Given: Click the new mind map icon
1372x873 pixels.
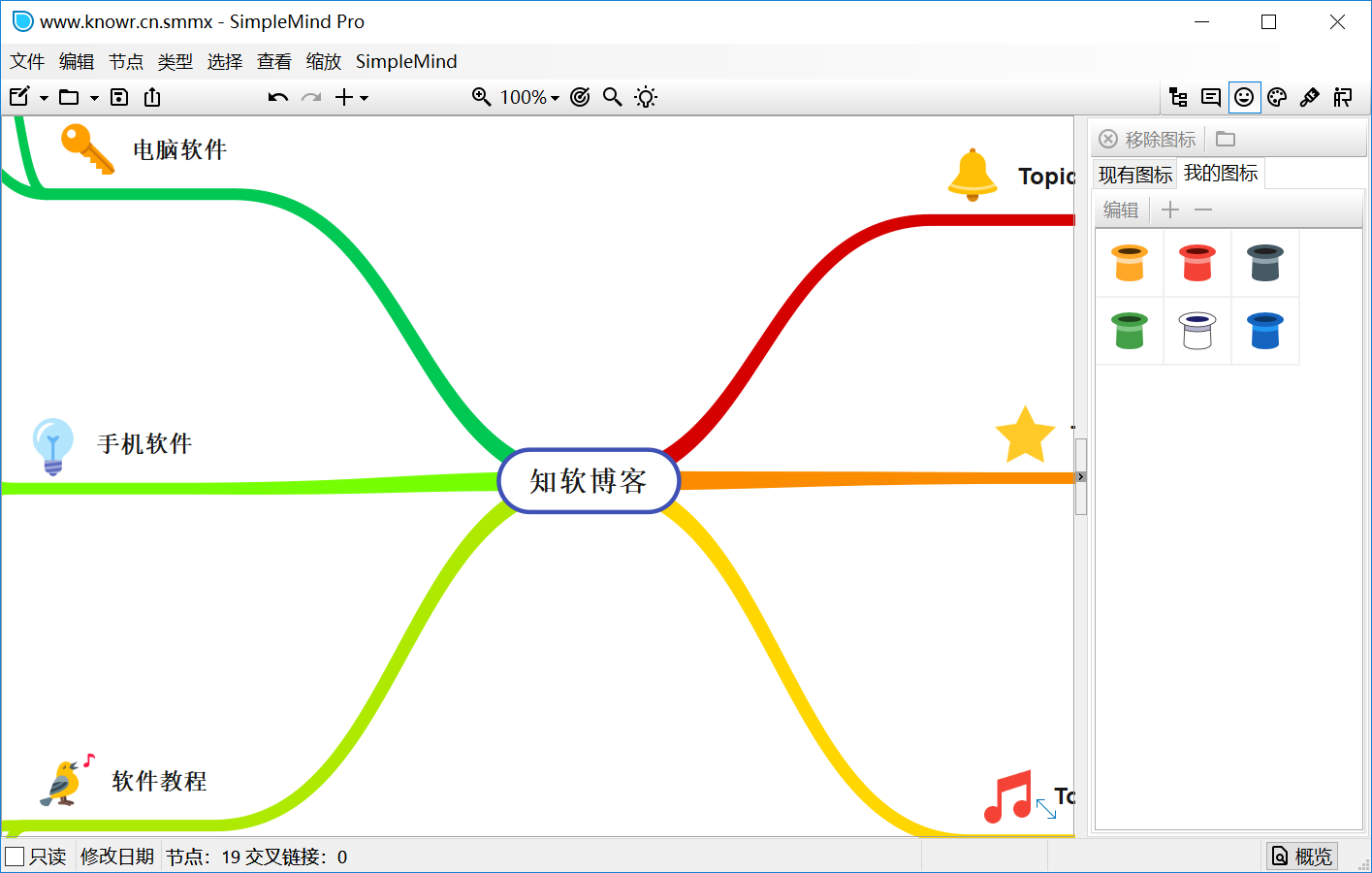Looking at the screenshot, I should [19, 97].
